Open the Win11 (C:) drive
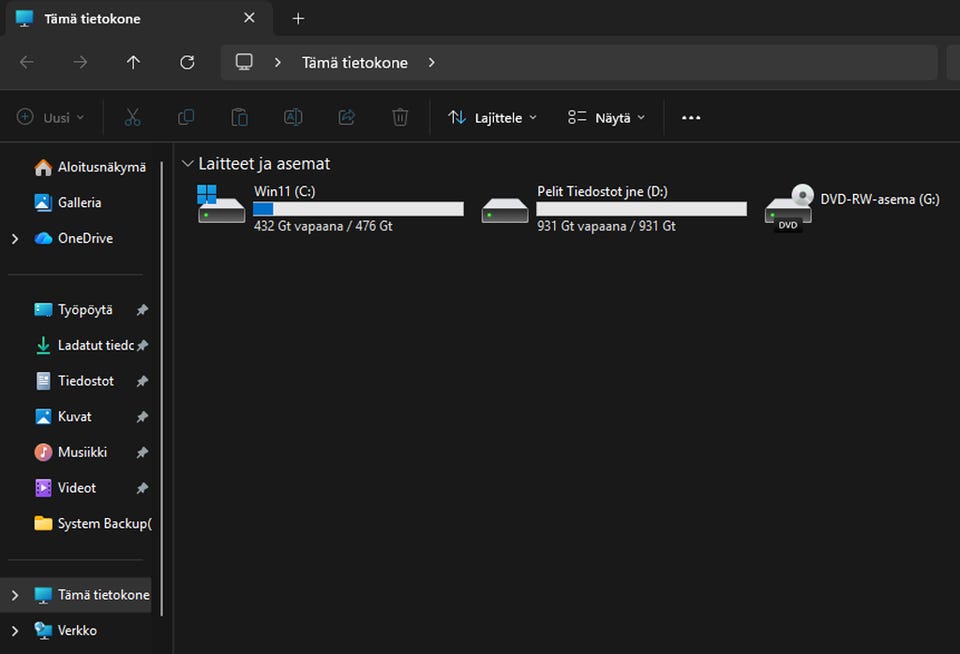 tap(330, 208)
